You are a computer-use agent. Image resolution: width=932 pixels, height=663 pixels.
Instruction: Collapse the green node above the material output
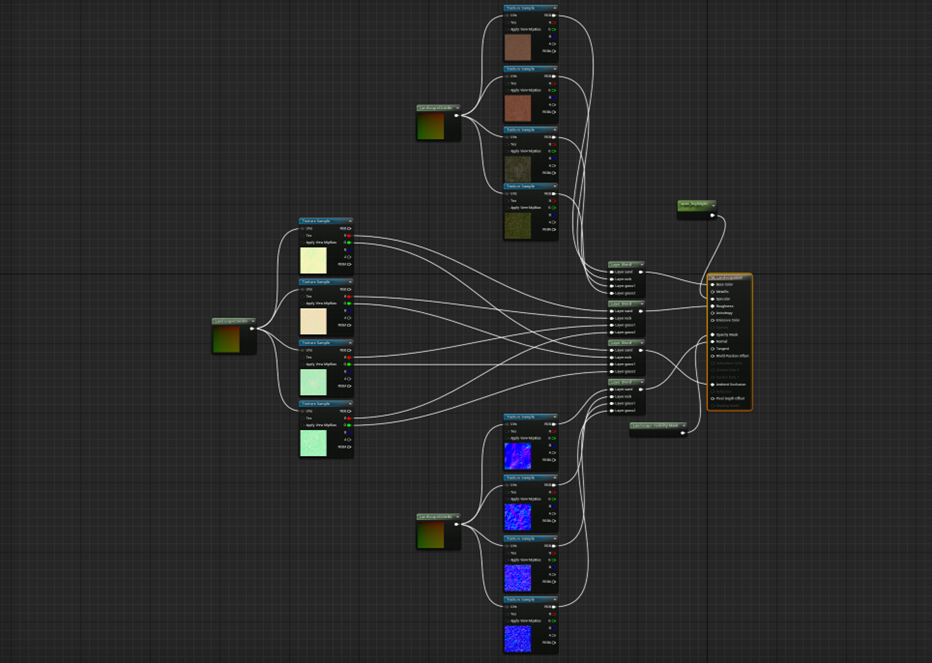tap(711, 203)
